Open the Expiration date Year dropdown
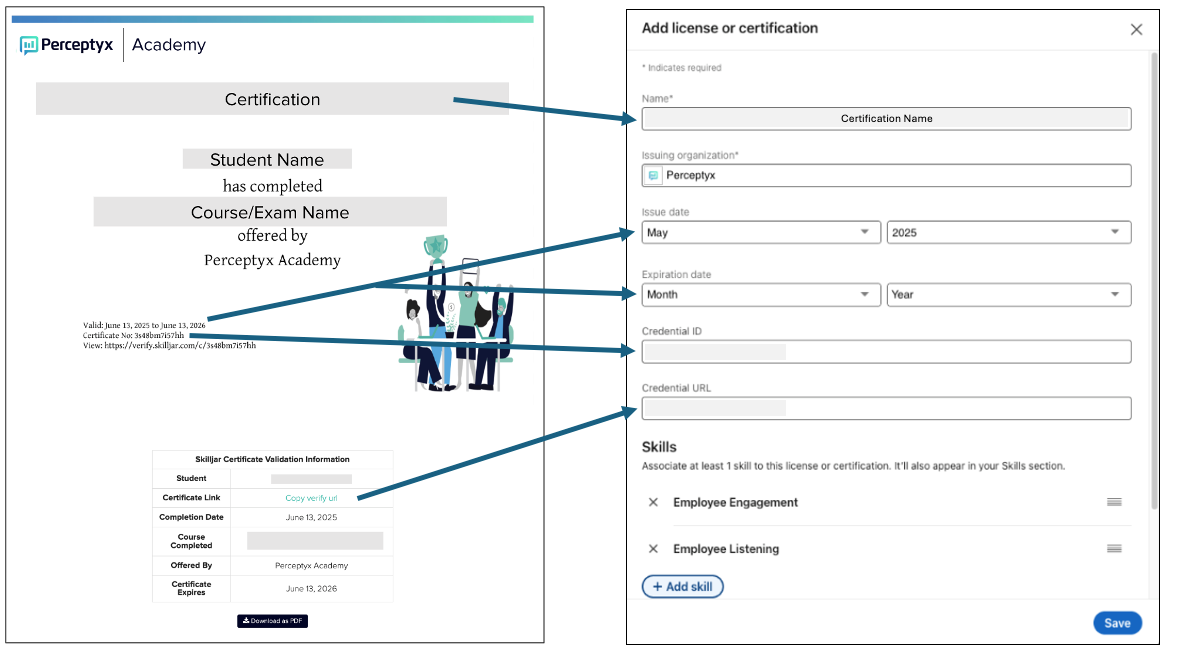 (x=1008, y=295)
